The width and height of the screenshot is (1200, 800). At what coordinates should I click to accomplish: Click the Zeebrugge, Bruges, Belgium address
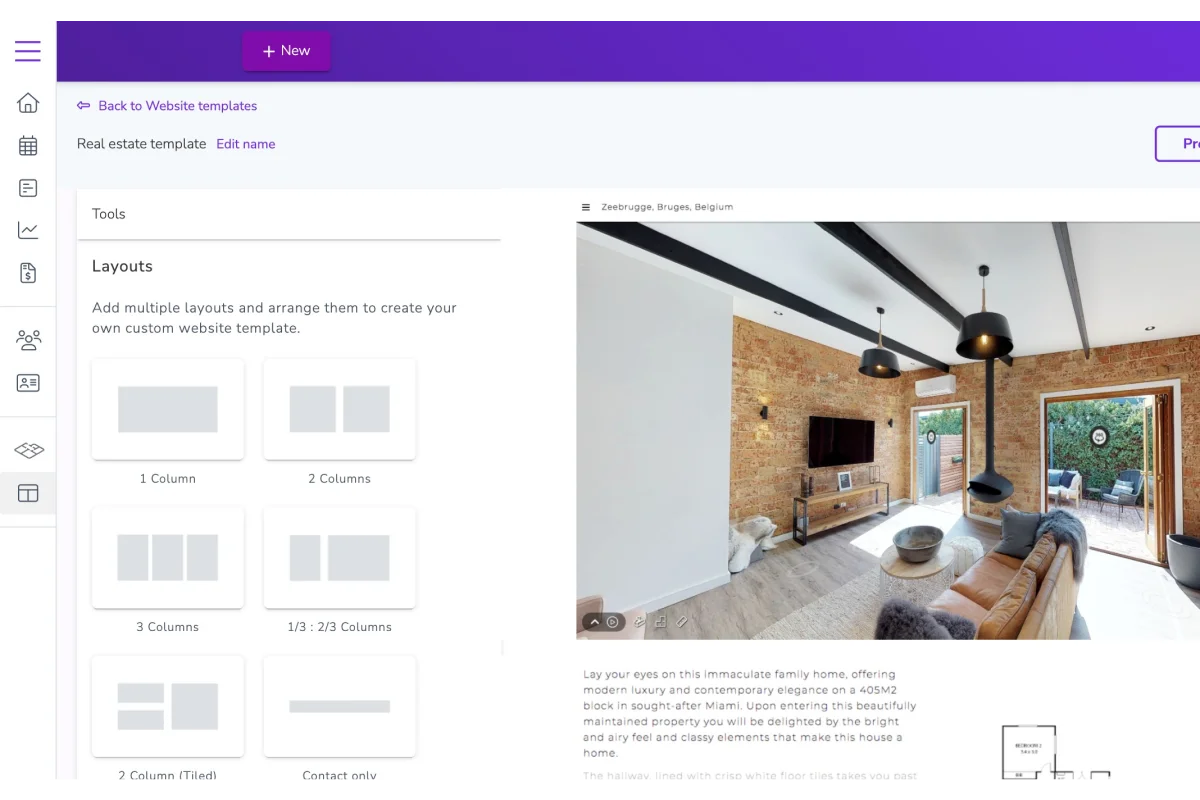click(x=667, y=207)
